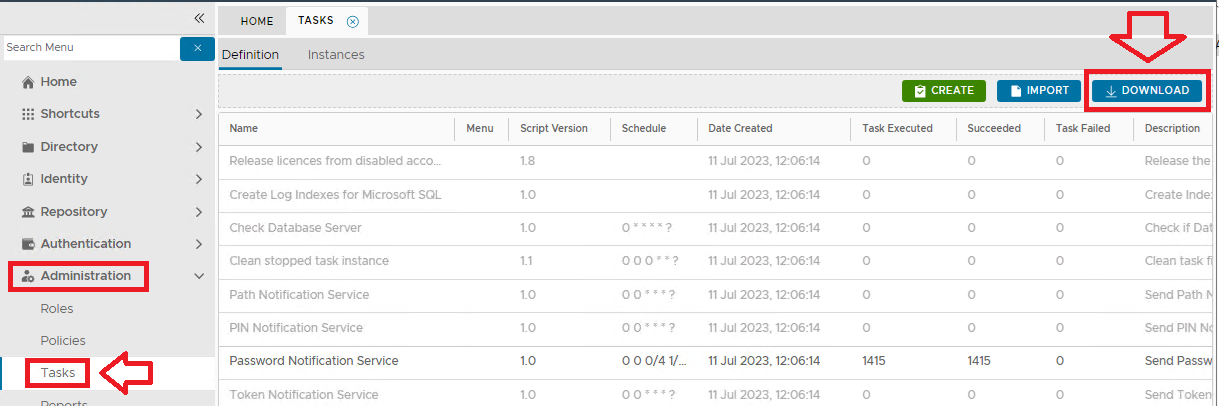The height and width of the screenshot is (406, 1219).
Task: Clear the menu search with X button
Action: click(197, 48)
